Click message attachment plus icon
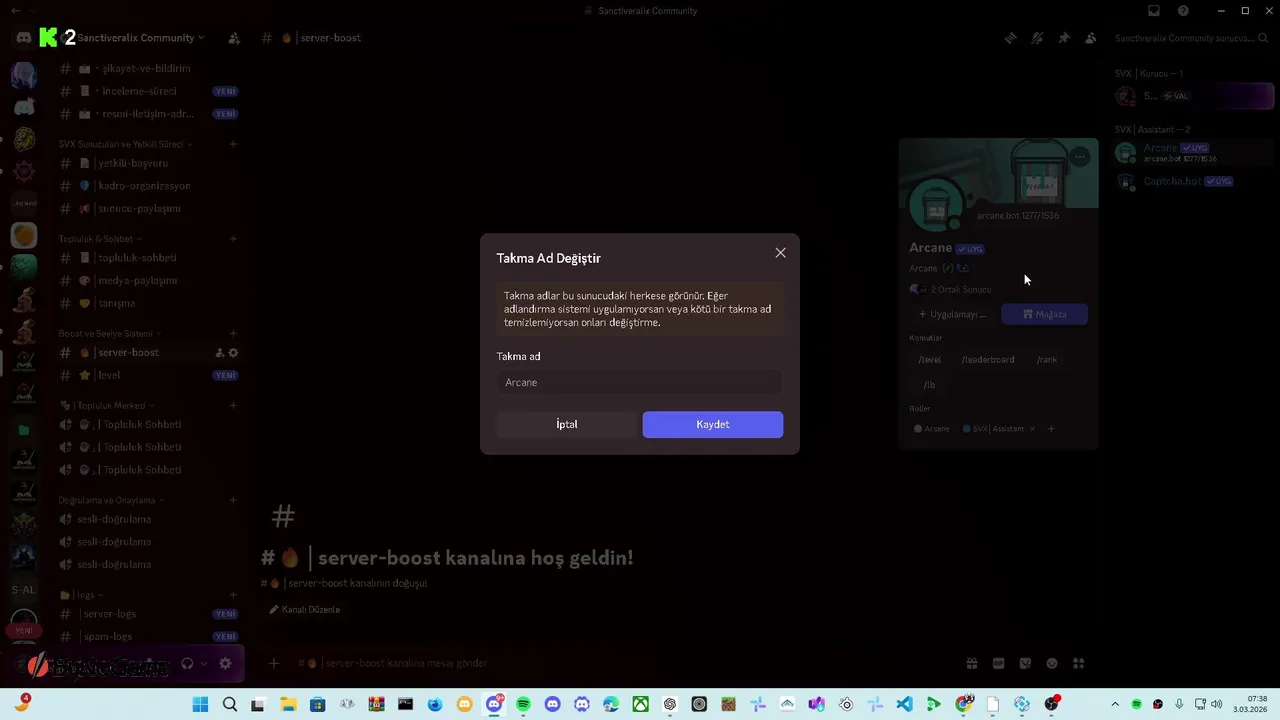1280x720 pixels. [273, 663]
